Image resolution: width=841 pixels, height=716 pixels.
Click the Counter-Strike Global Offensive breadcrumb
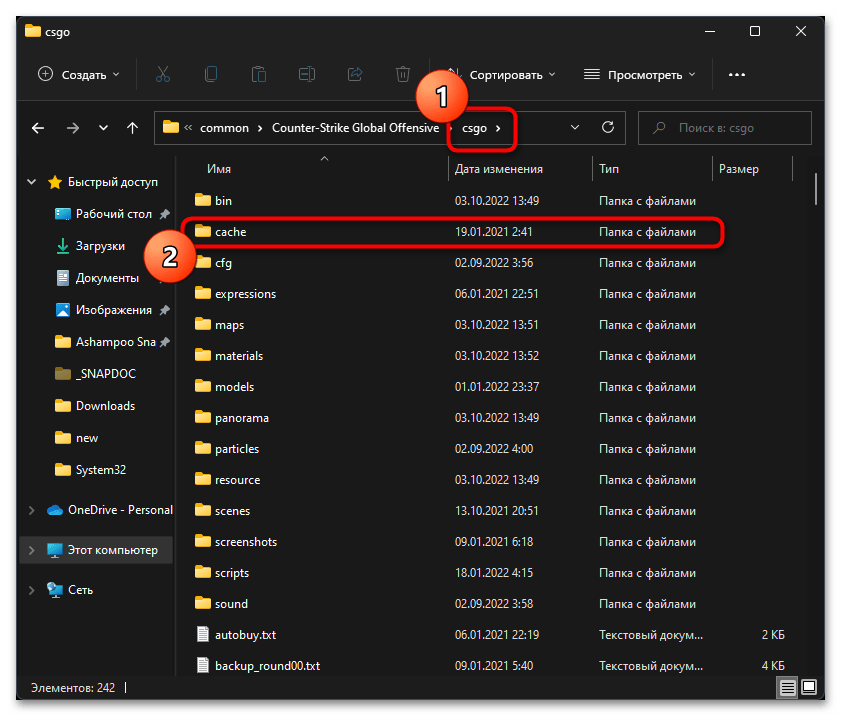click(355, 128)
